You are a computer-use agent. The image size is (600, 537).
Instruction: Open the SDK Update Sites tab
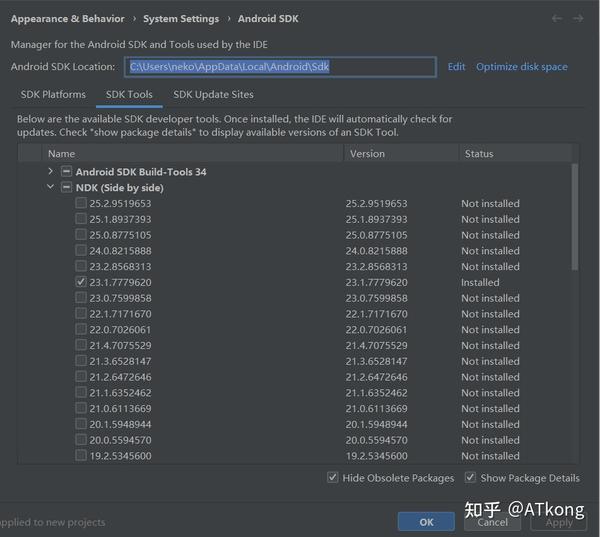point(213,95)
